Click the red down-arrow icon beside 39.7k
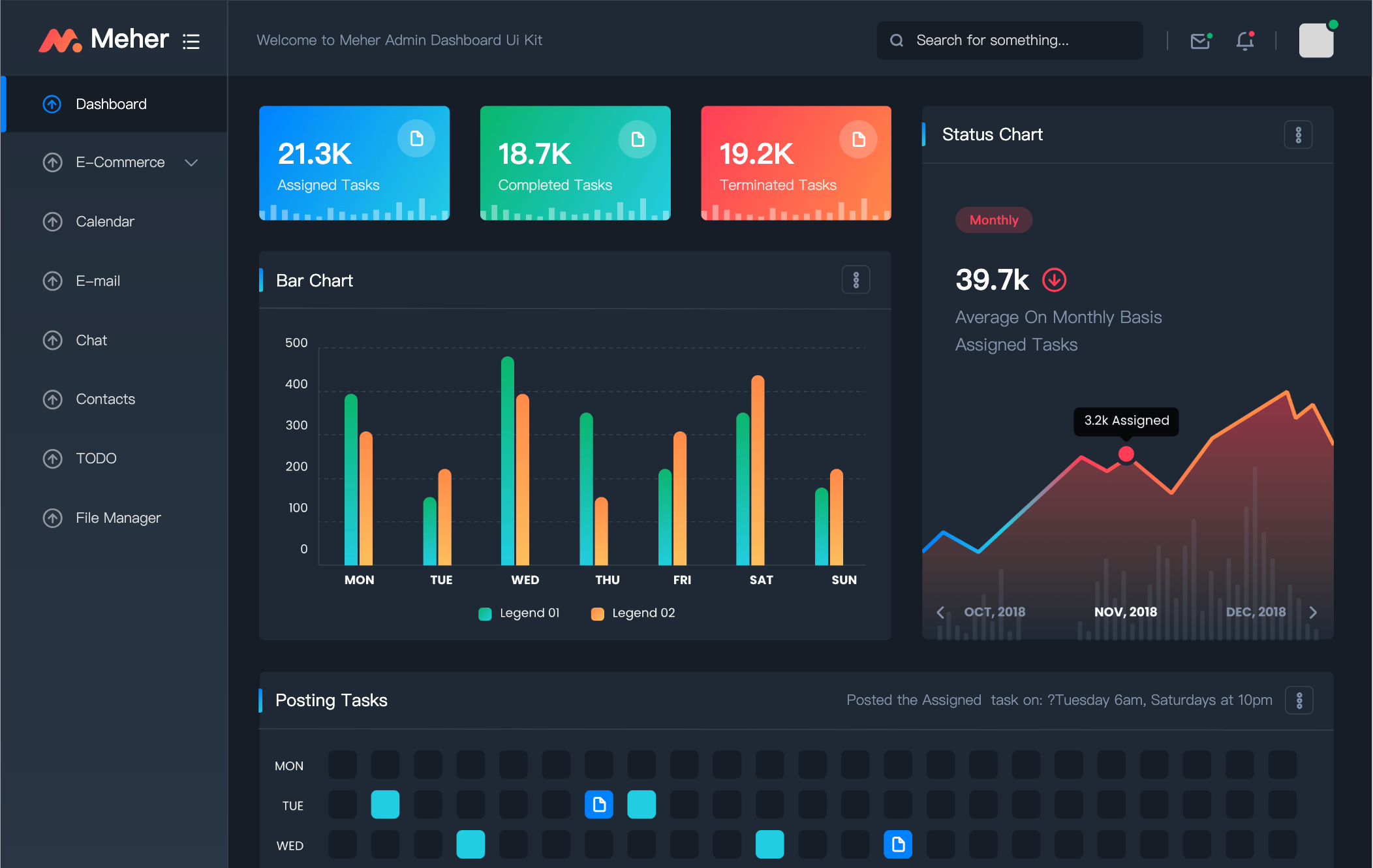1373x868 pixels. click(1054, 280)
